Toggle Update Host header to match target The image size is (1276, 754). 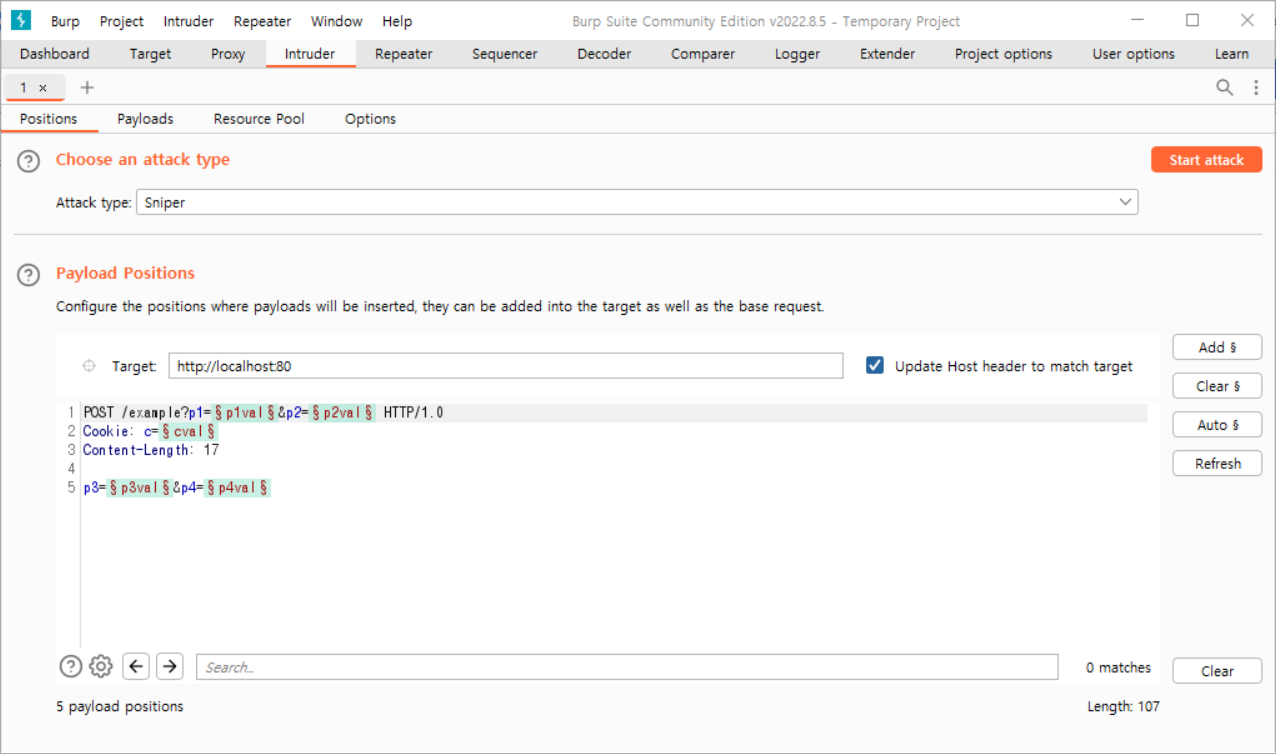[x=875, y=366]
